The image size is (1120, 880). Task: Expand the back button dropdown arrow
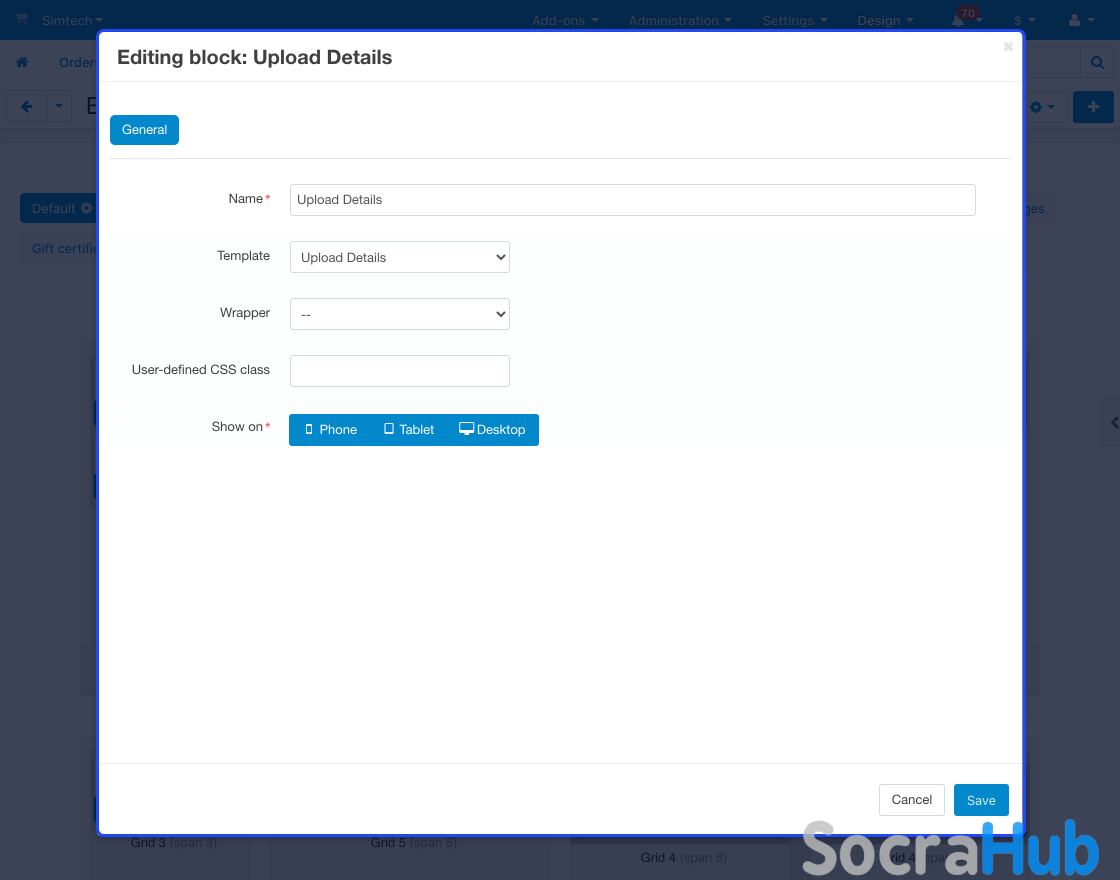pyautogui.click(x=59, y=106)
